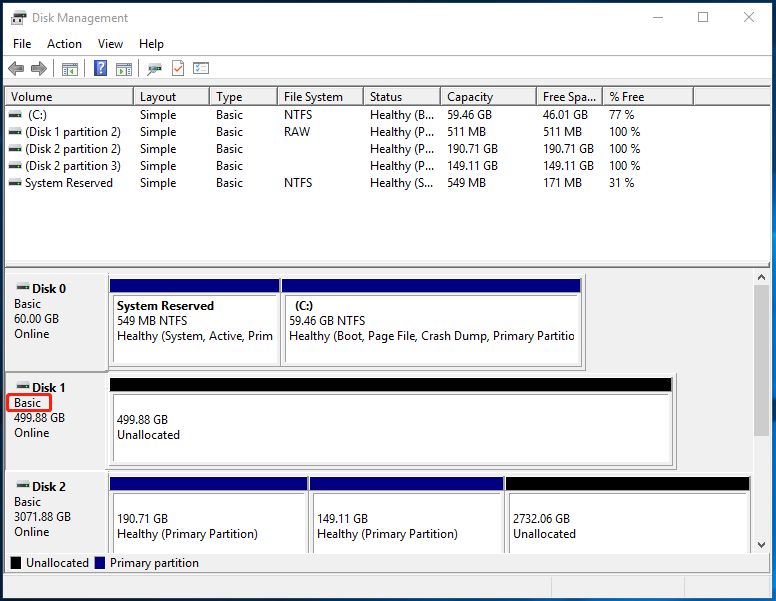
Task: Click the scroll up arrow in disk pane
Action: coord(761,278)
